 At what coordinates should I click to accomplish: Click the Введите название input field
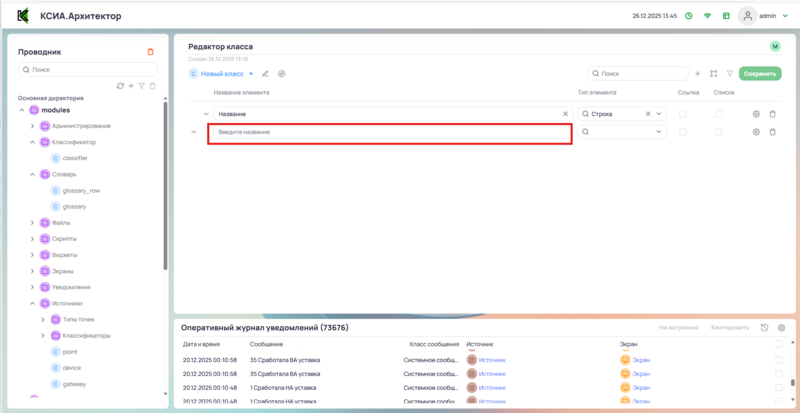(389, 132)
